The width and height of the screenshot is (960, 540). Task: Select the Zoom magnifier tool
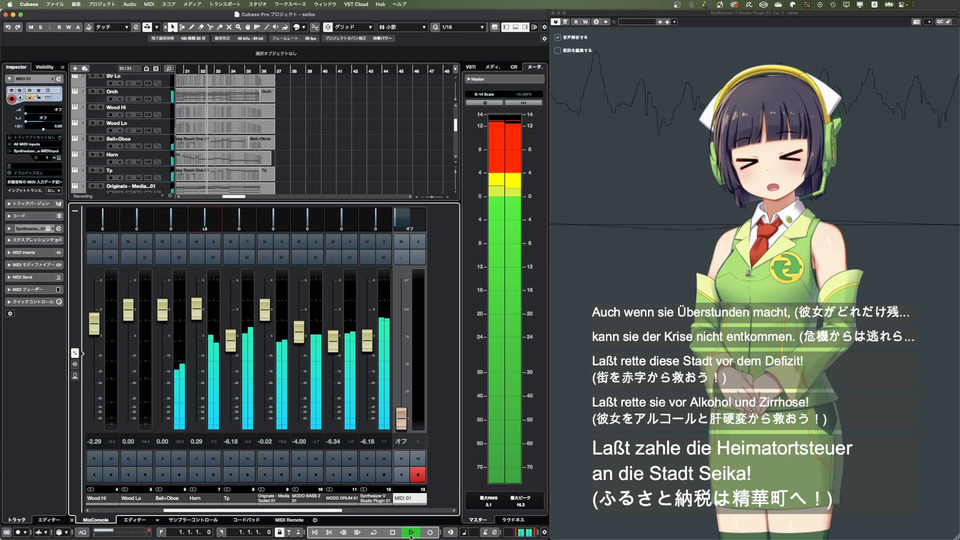238,27
